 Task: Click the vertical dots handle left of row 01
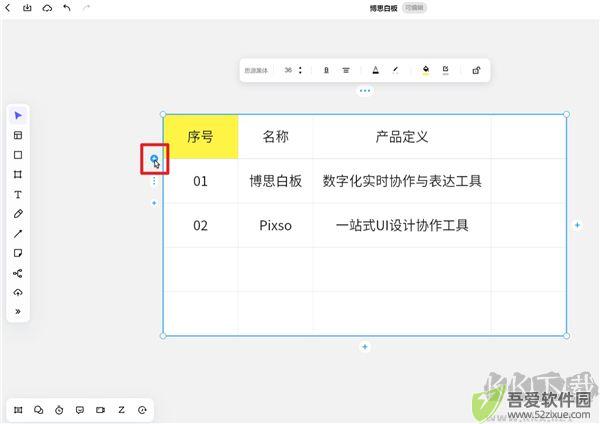click(154, 181)
